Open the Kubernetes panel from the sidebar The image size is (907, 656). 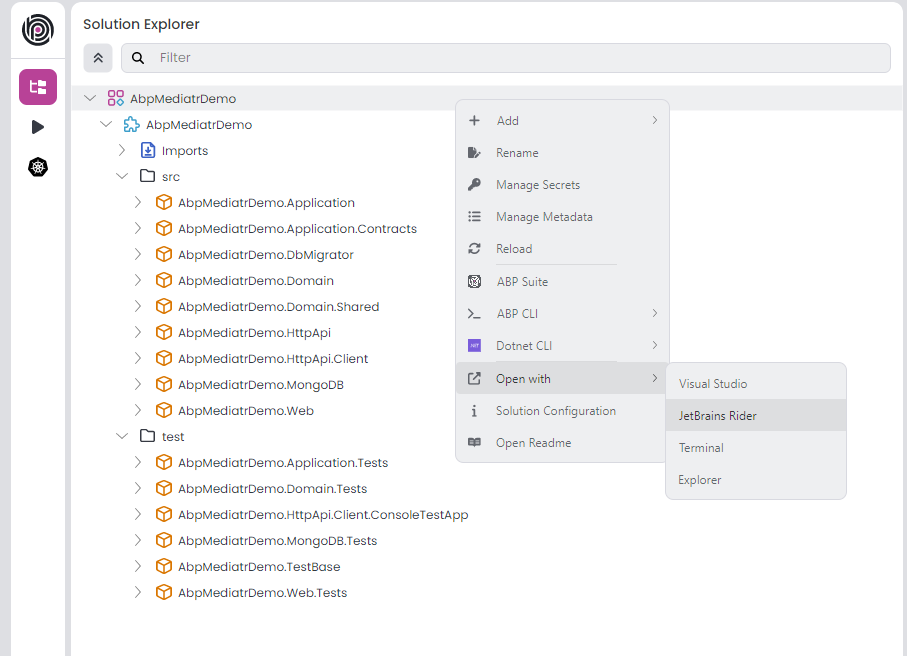(37, 167)
